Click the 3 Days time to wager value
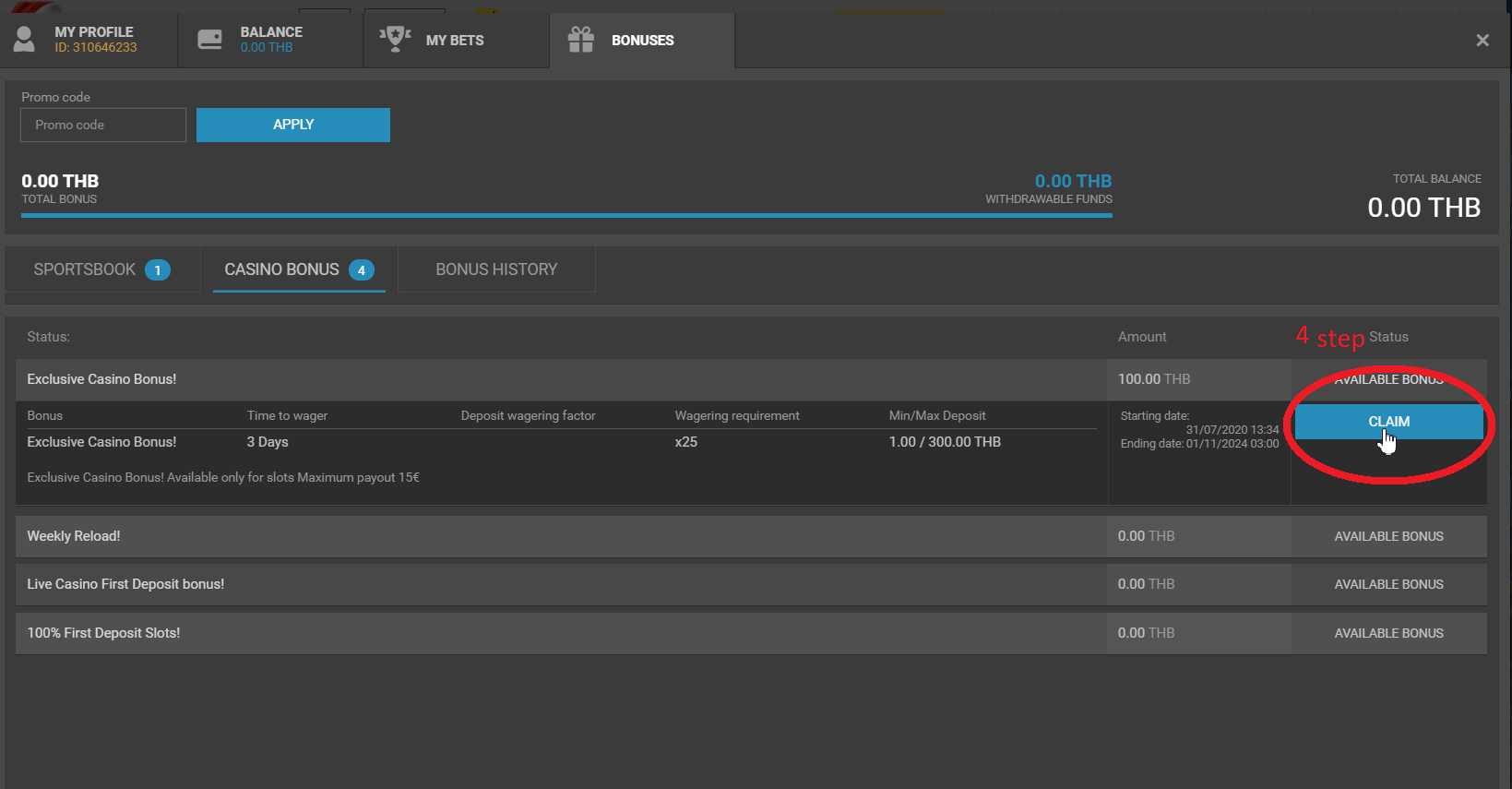The height and width of the screenshot is (789, 1512). point(268,442)
